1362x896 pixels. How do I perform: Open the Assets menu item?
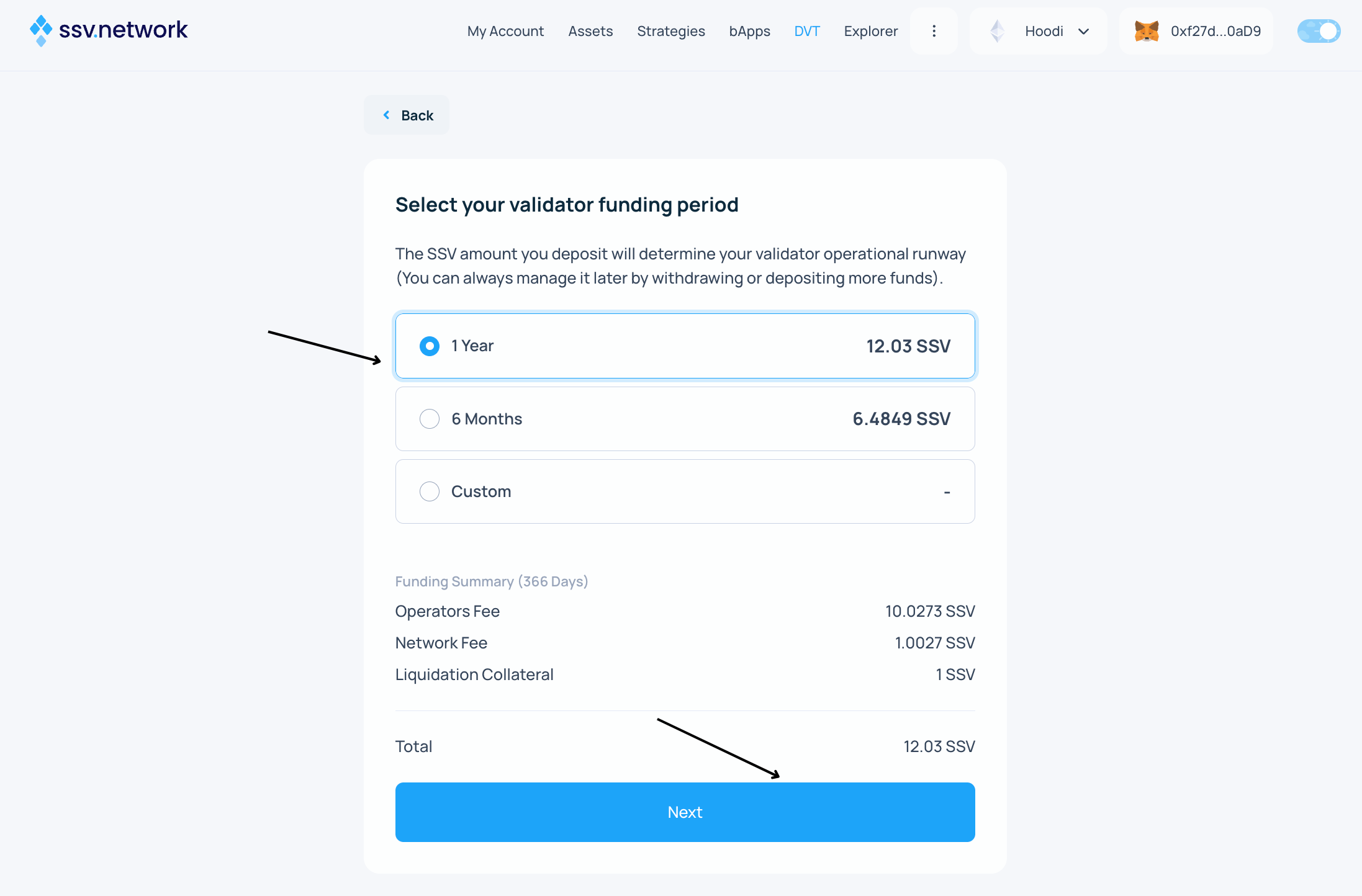pyautogui.click(x=590, y=31)
